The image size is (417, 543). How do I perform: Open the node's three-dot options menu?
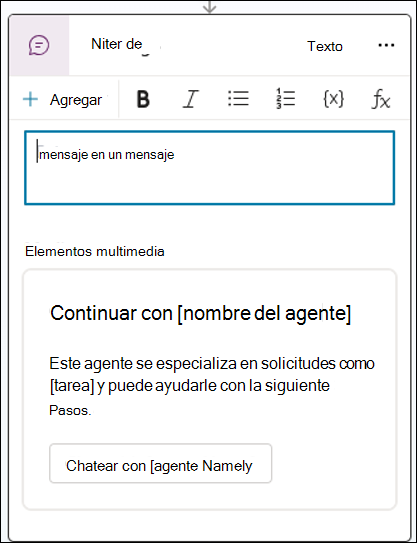pos(386,45)
